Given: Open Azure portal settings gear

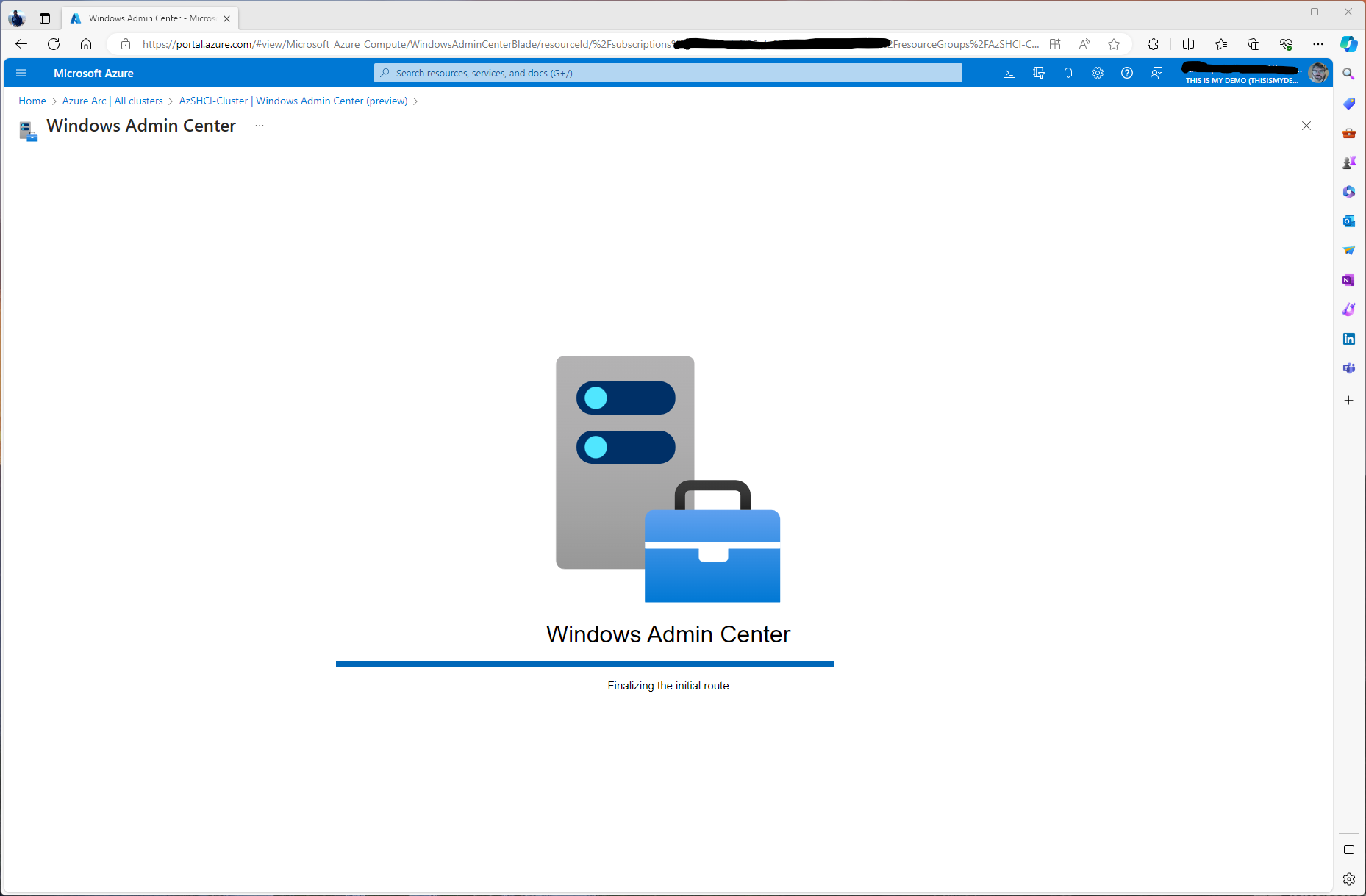Looking at the screenshot, I should point(1098,73).
